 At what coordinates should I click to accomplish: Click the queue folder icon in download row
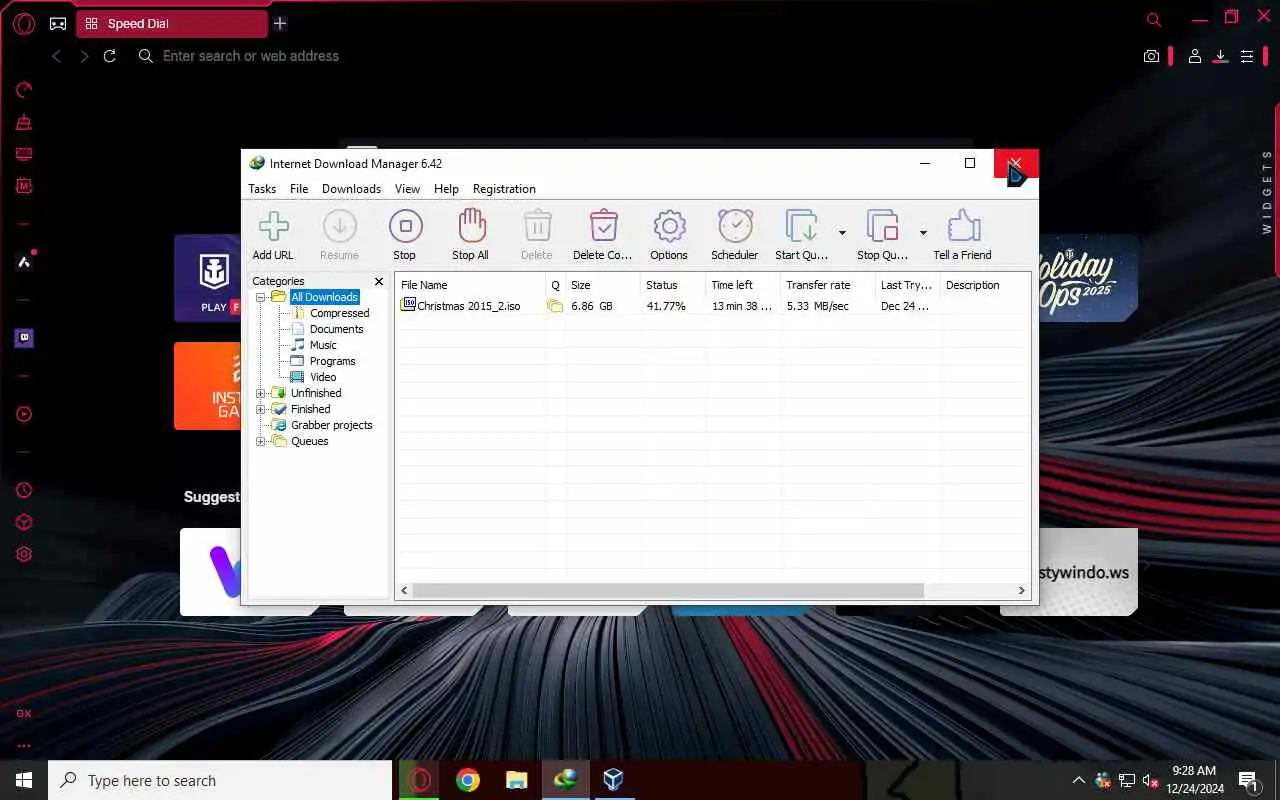[x=555, y=306]
